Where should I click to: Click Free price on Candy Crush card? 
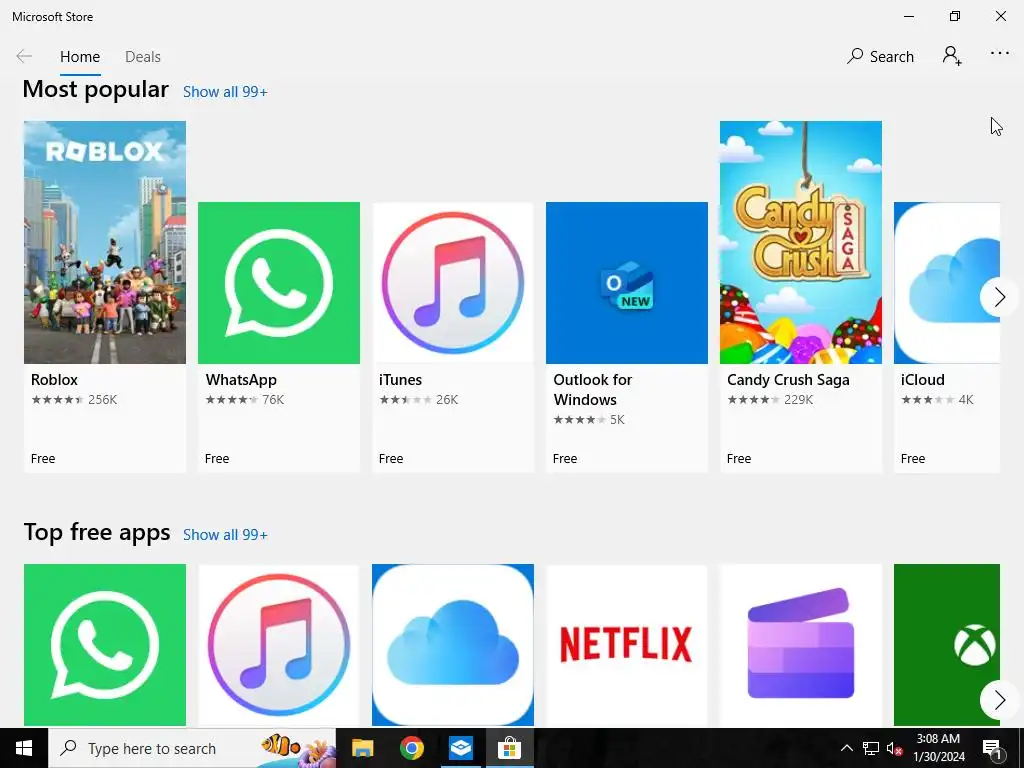tap(739, 458)
